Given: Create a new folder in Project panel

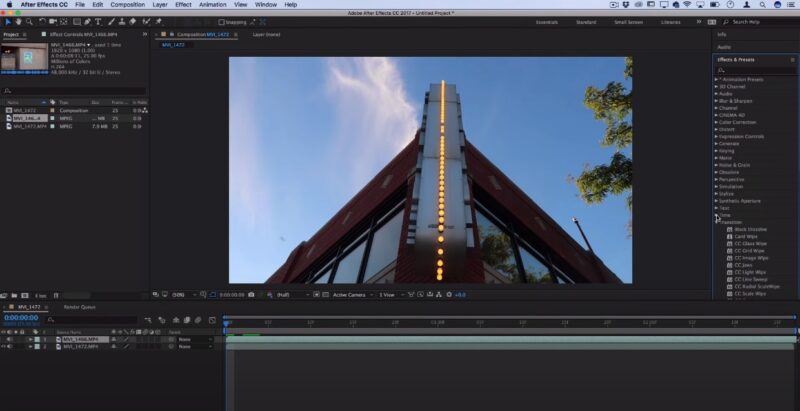Looking at the screenshot, I should 14,296.
